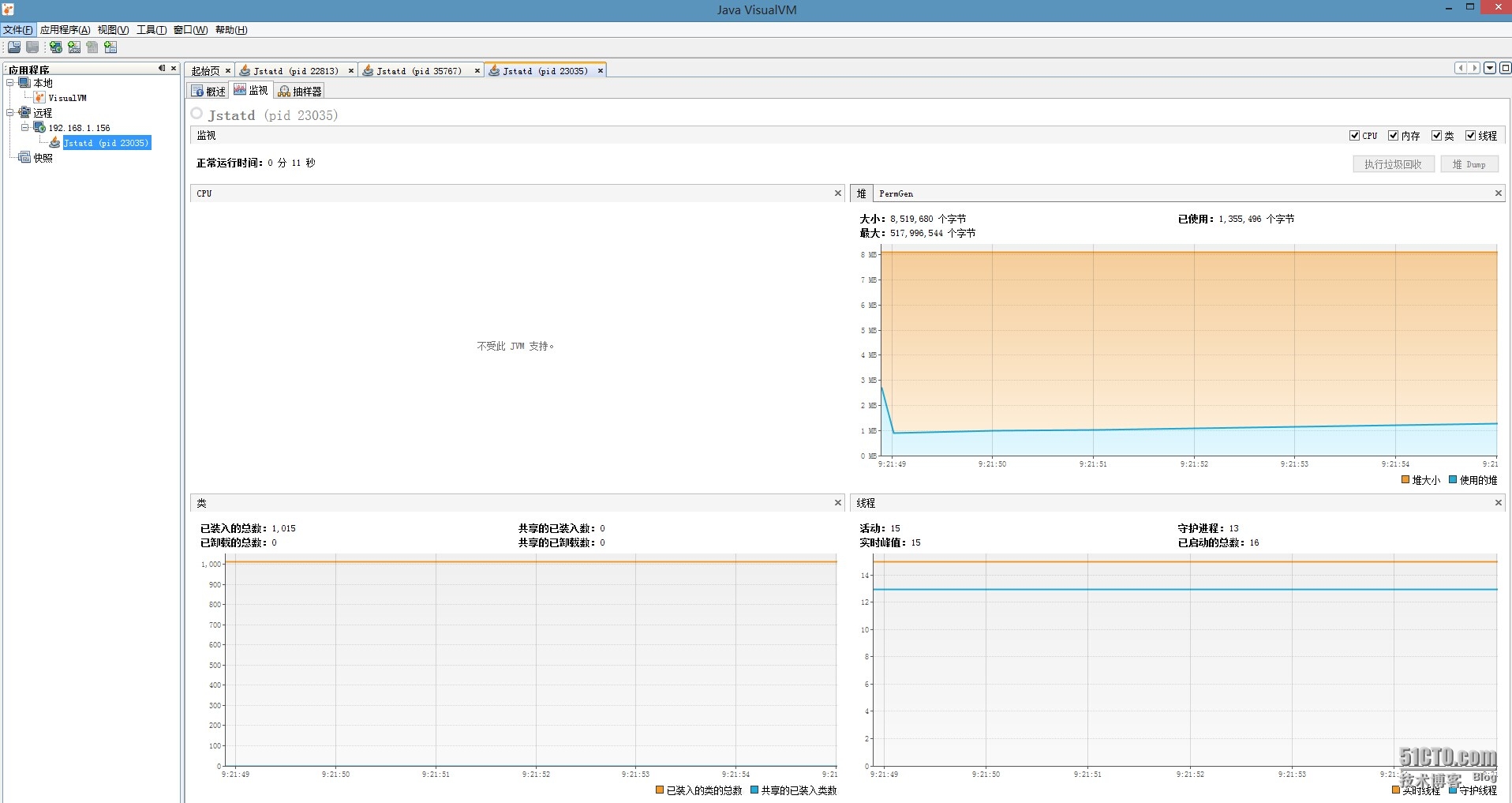Image resolution: width=1512 pixels, height=803 pixels.
Task: Click the VisualVM title bar app icon
Action: [8, 9]
